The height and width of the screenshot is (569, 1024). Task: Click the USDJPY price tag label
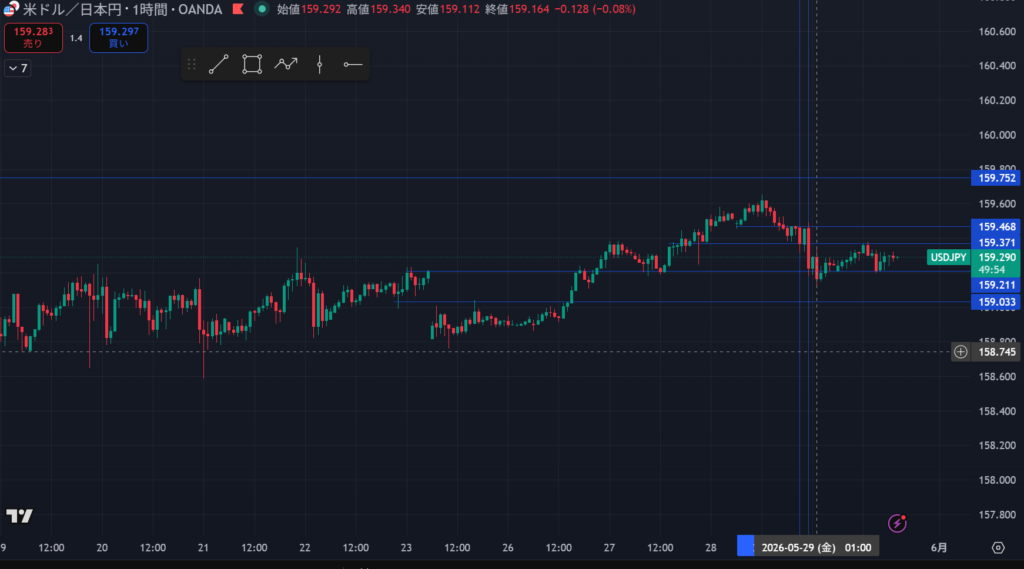pyautogui.click(x=948, y=257)
